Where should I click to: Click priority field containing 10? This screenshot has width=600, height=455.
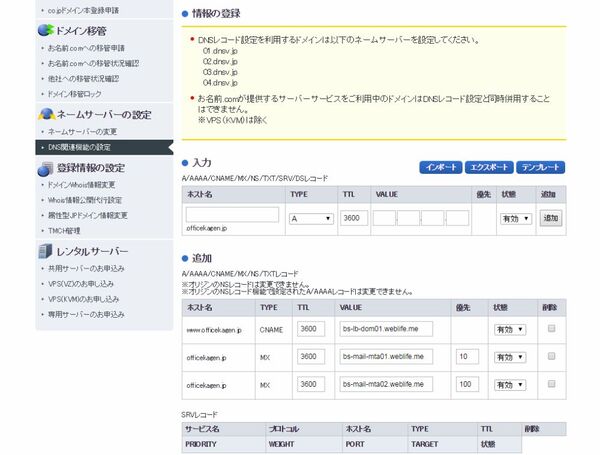[x=467, y=357]
